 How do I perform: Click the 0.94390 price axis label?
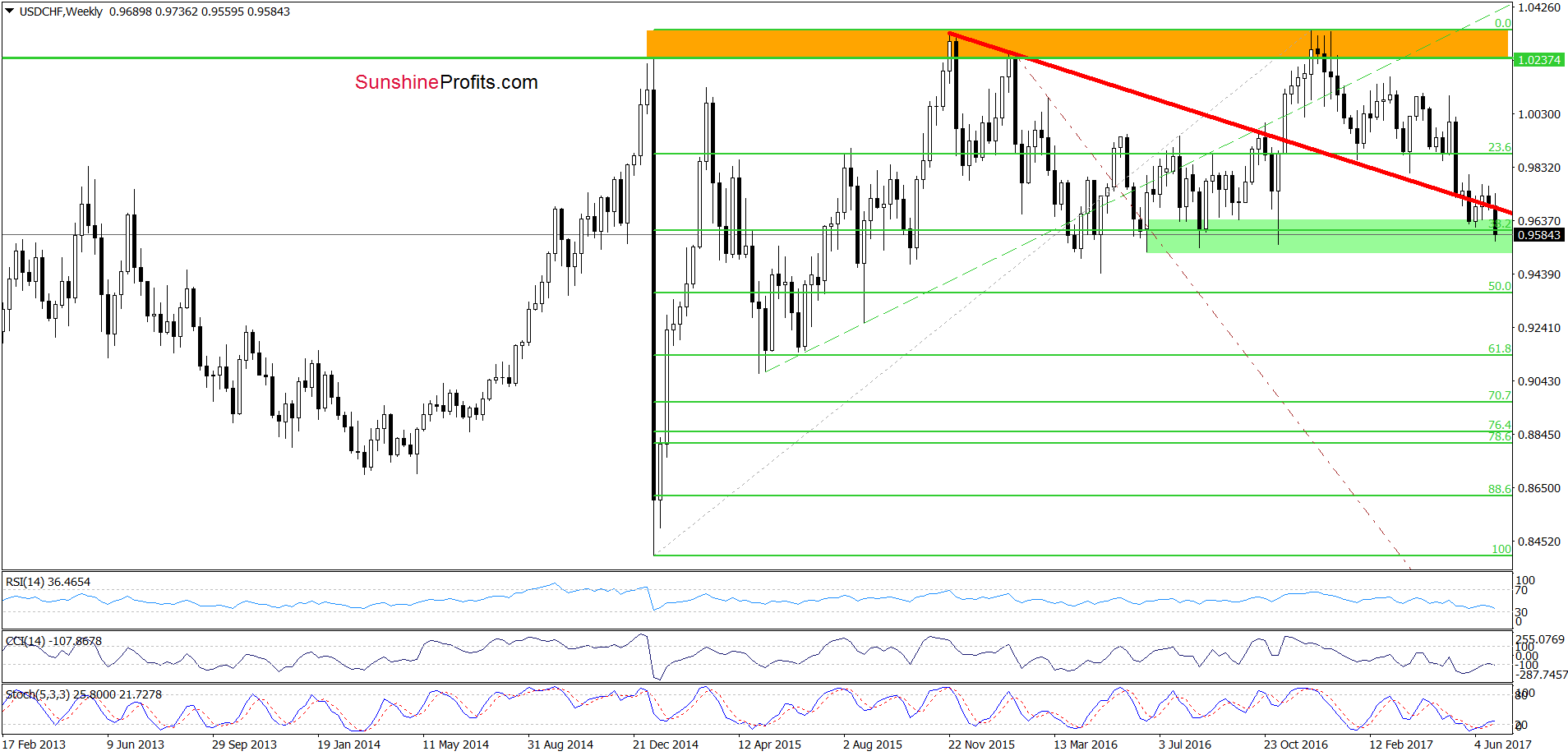[x=1538, y=274]
